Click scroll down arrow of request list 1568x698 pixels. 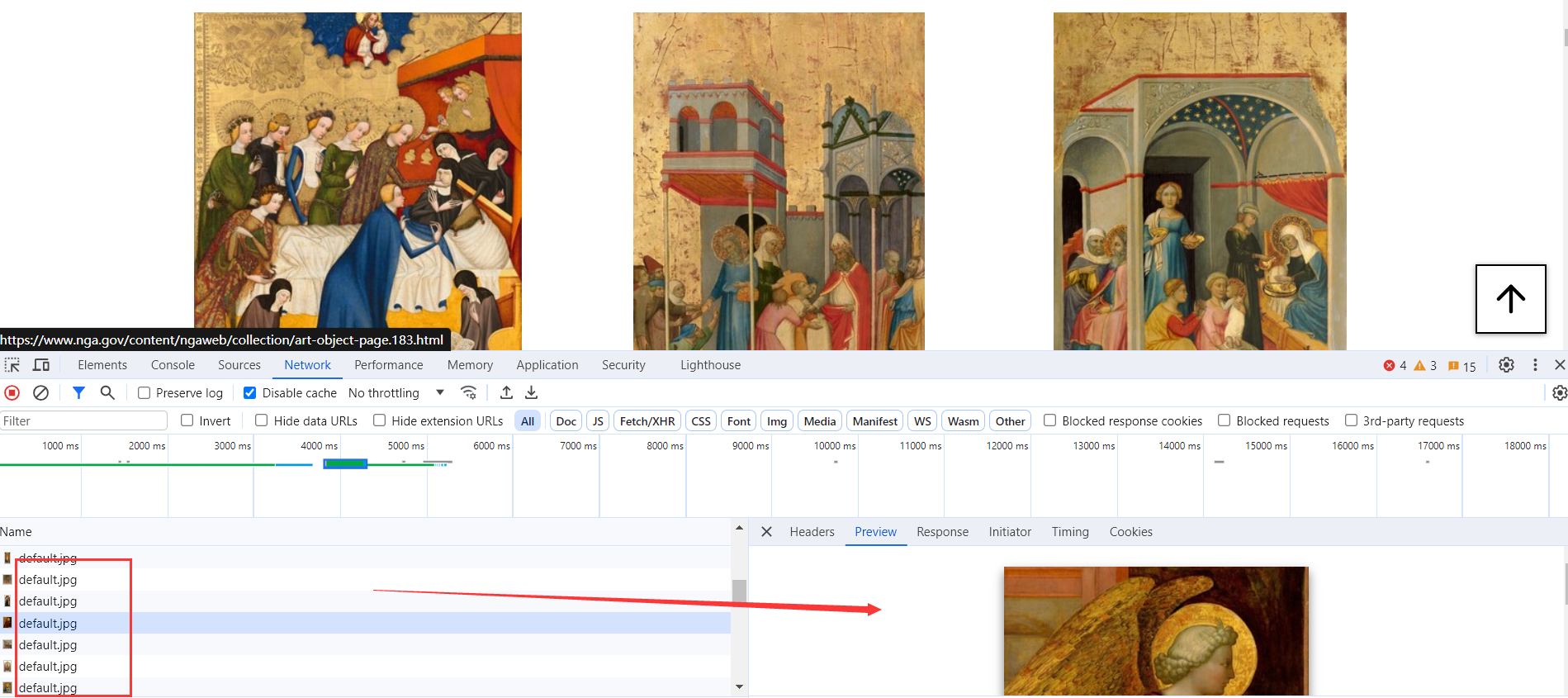coord(739,686)
